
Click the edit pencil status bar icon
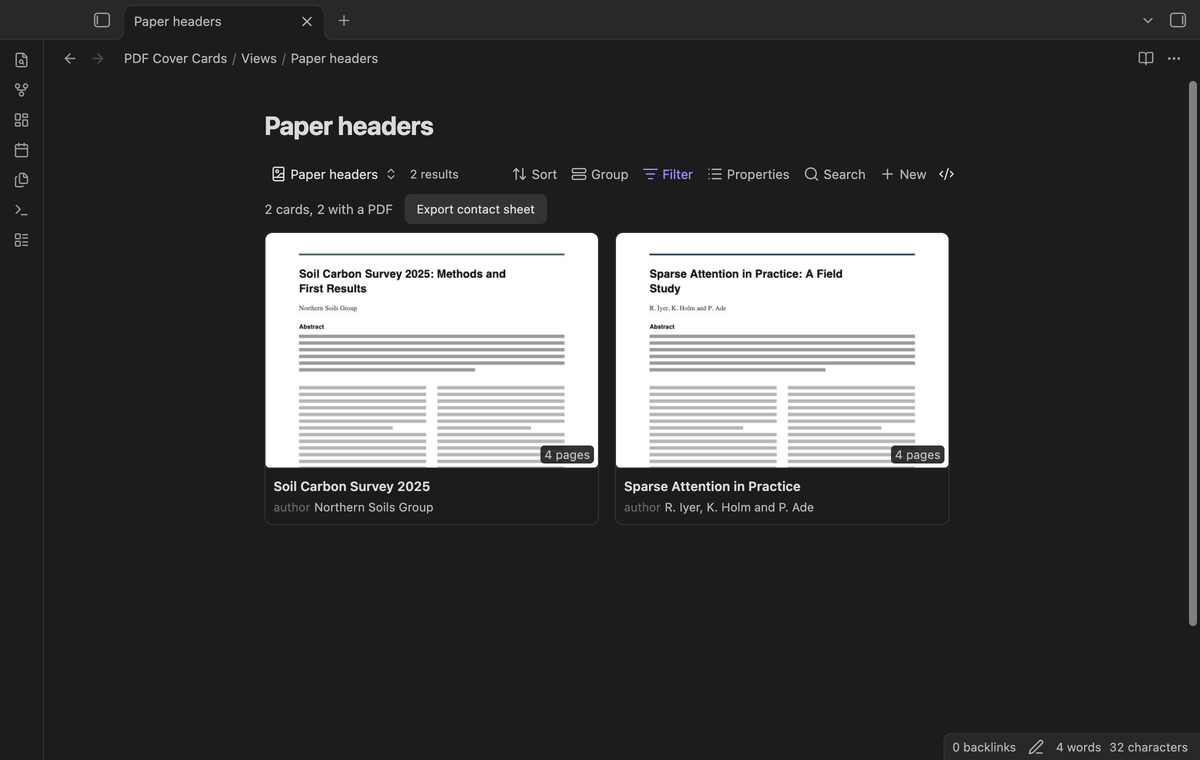click(x=1036, y=747)
